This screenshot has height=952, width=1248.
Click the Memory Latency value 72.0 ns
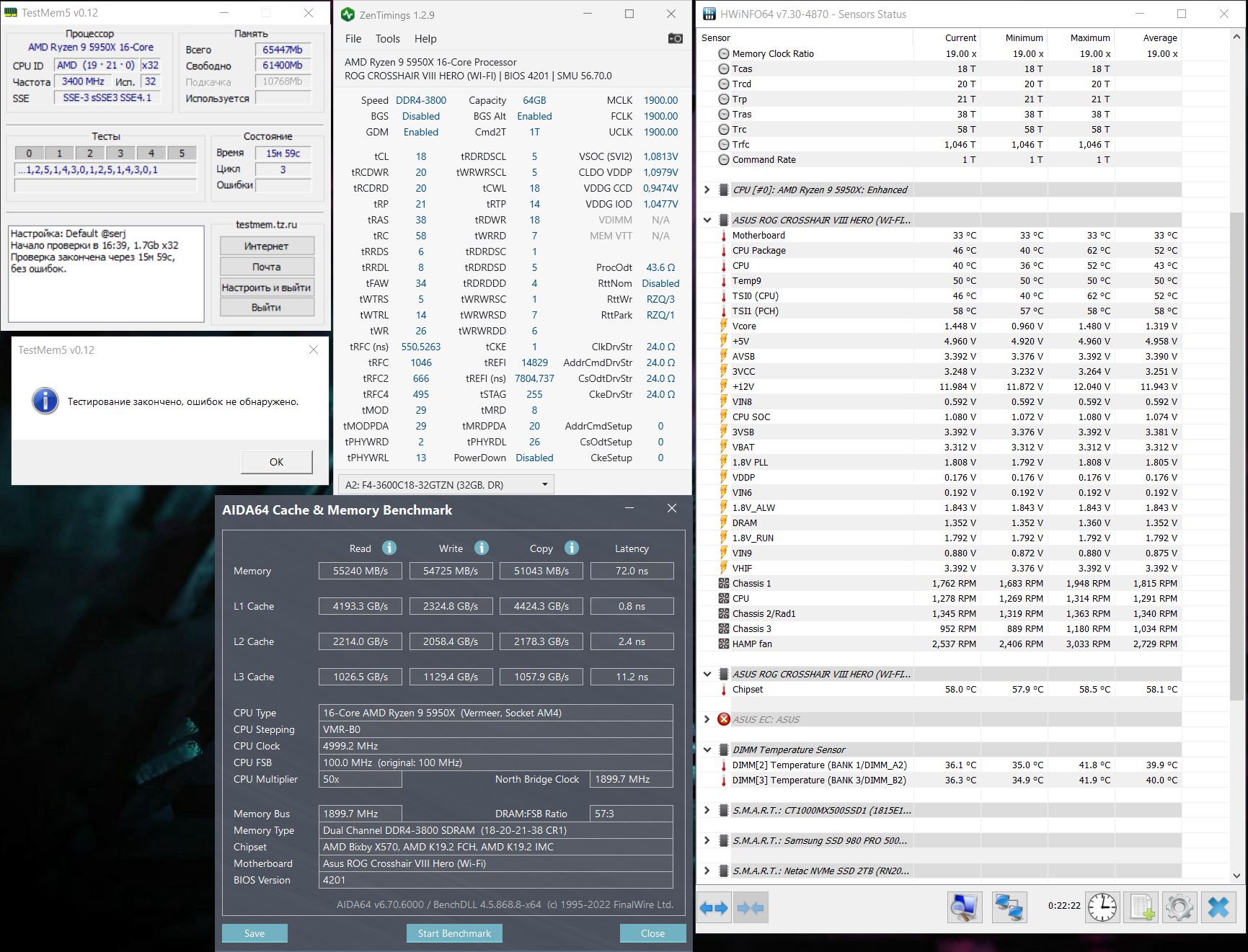tap(632, 571)
